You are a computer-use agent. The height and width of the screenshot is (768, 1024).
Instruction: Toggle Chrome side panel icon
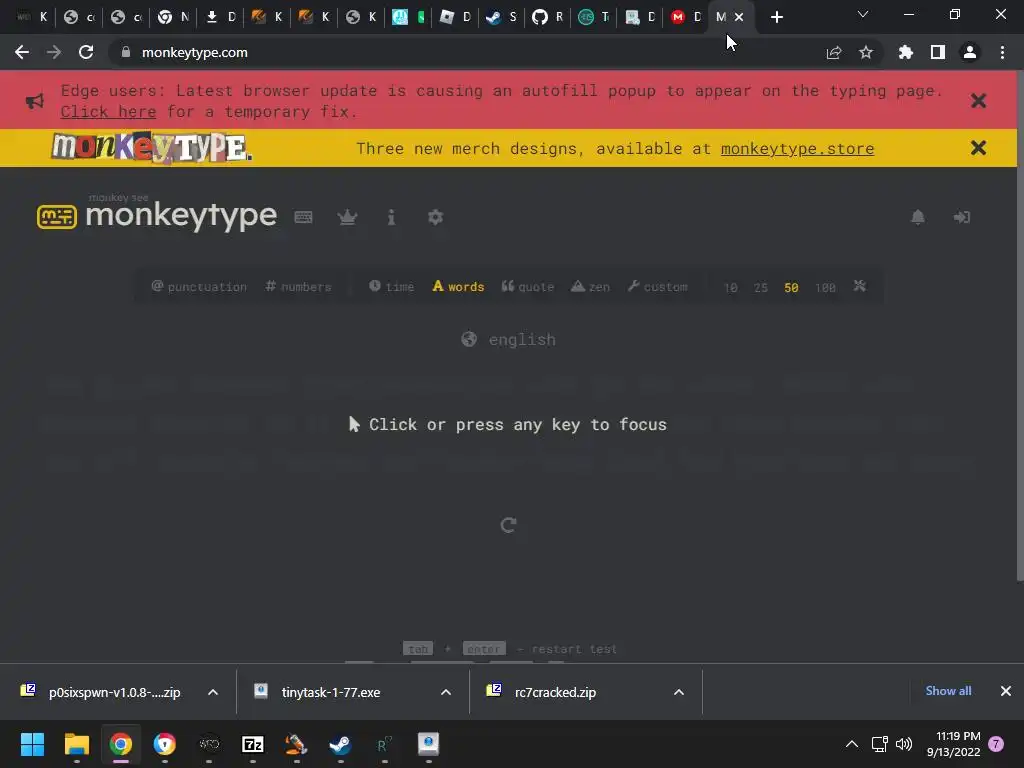[x=938, y=52]
